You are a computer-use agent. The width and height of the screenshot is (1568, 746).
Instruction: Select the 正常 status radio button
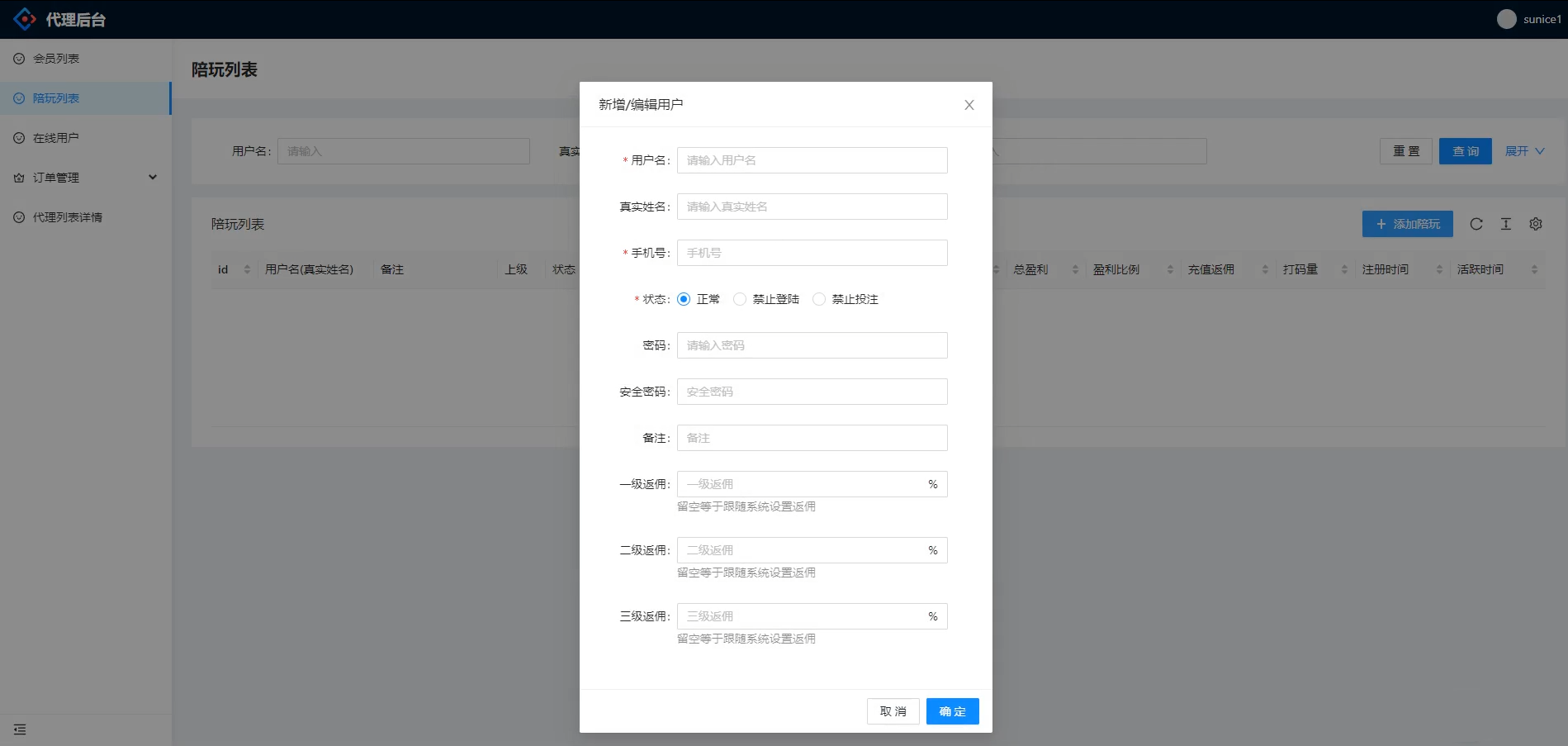tap(684, 299)
